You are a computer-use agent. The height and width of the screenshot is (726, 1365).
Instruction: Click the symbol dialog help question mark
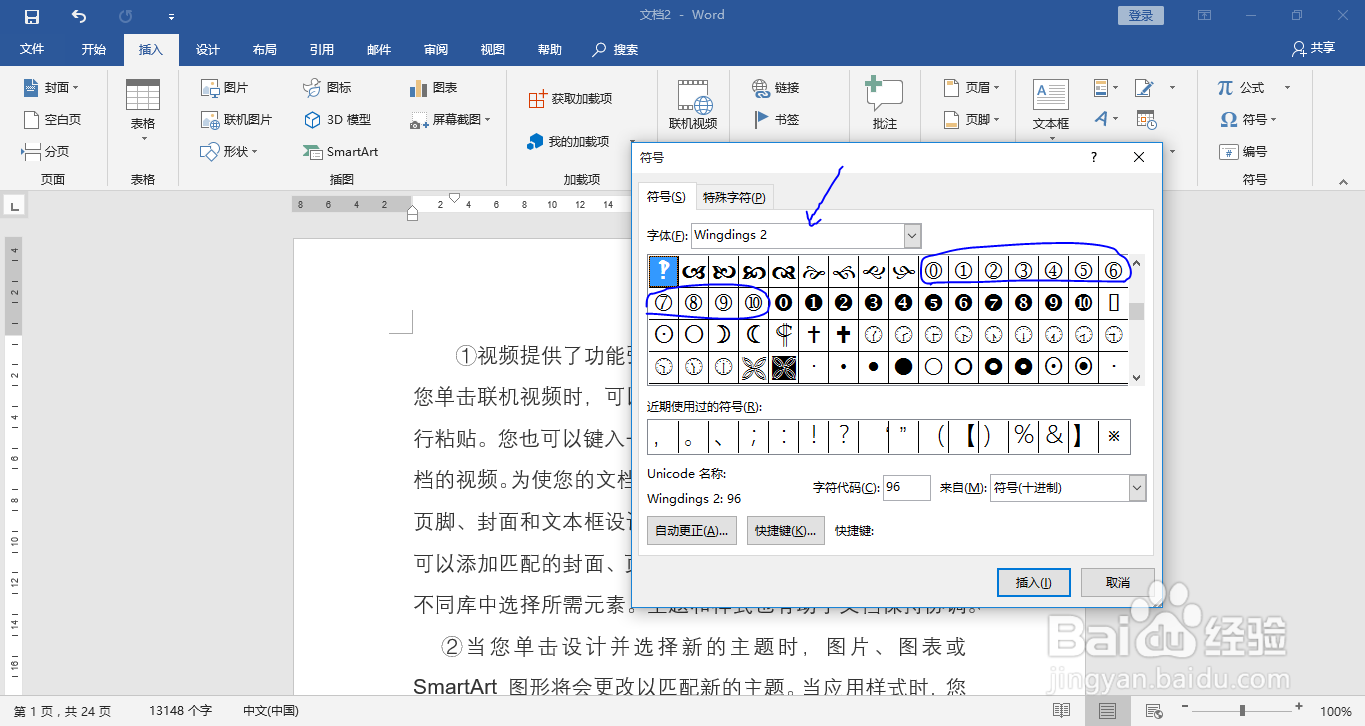(1093, 158)
